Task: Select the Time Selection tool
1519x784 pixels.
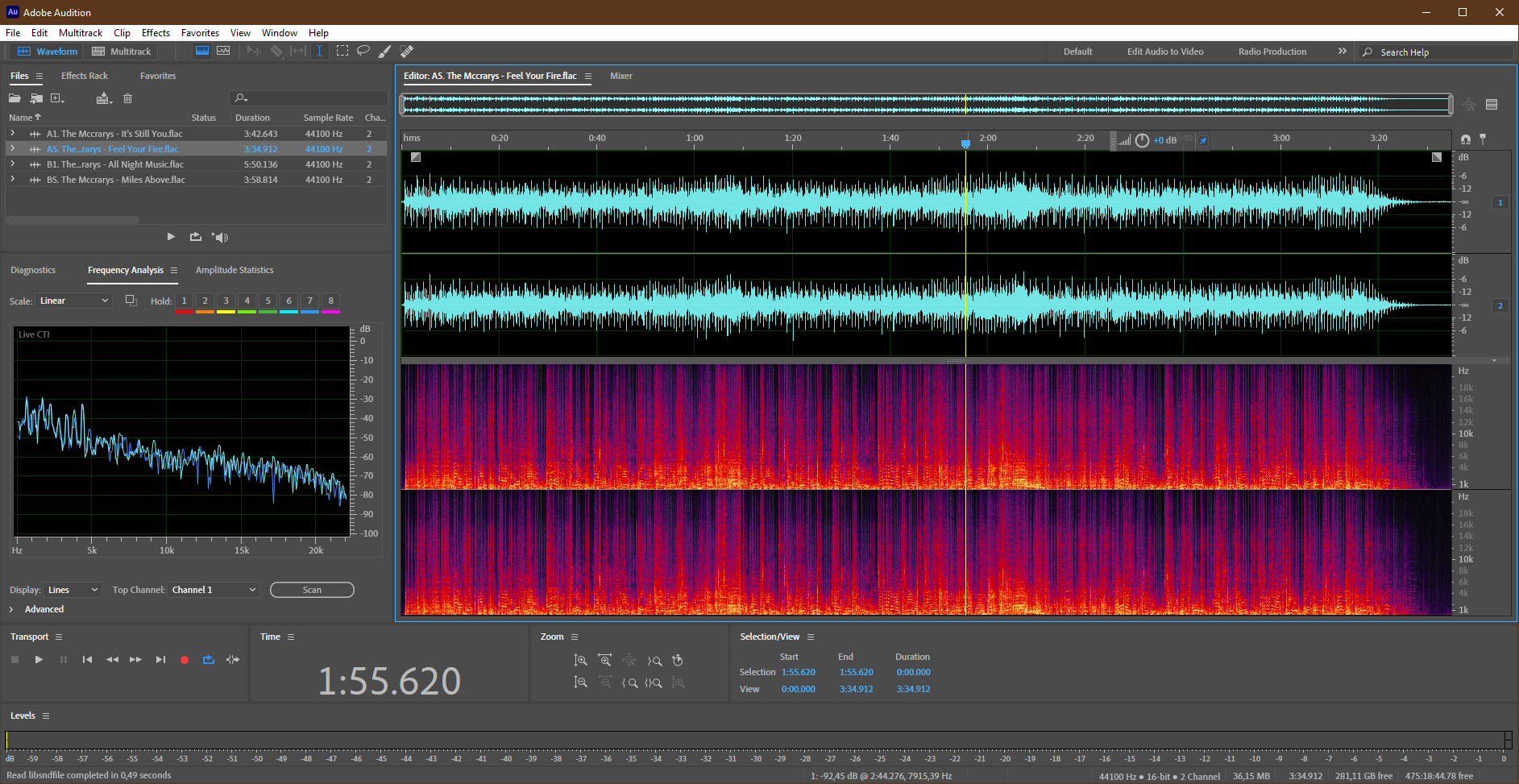Action: [320, 51]
